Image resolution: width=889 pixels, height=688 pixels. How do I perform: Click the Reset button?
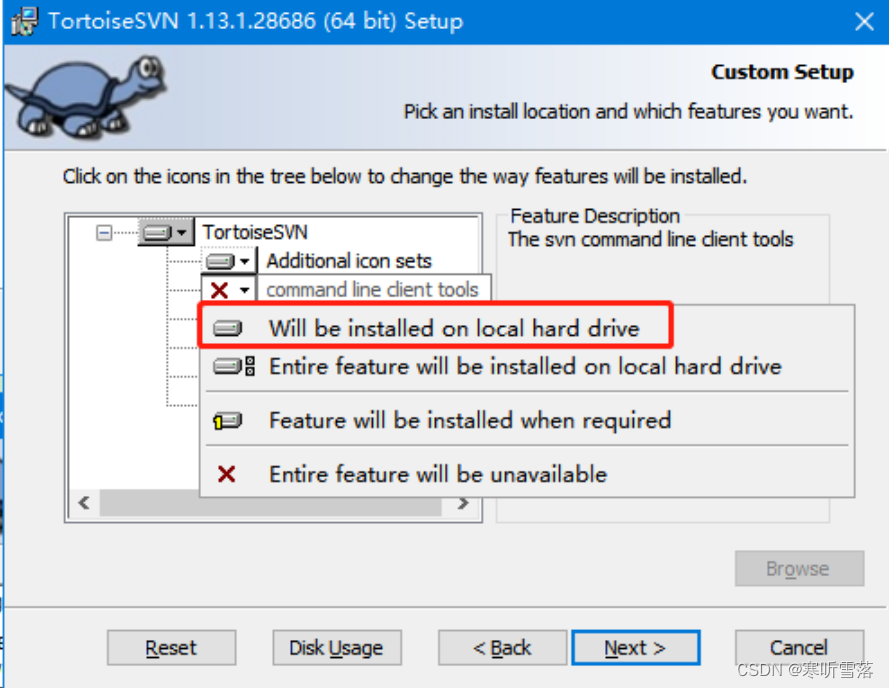click(171, 647)
